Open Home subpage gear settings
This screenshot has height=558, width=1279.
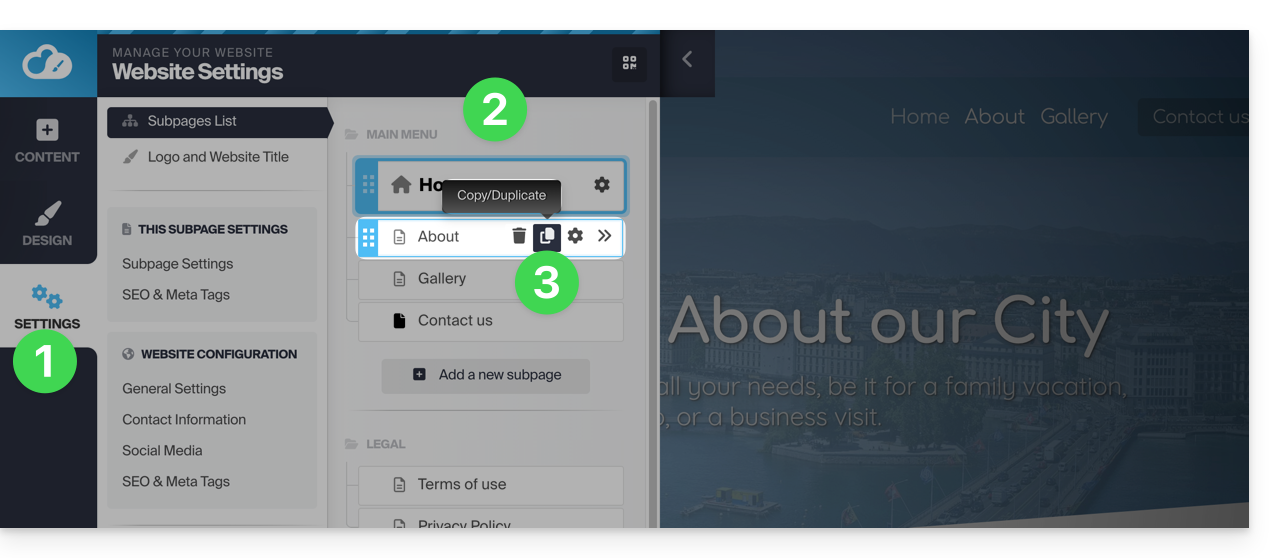(601, 185)
